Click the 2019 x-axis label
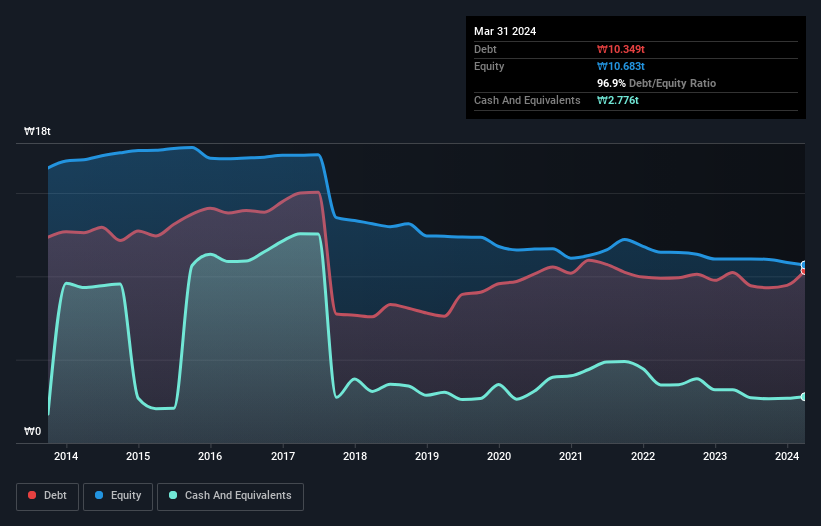The height and width of the screenshot is (526, 821). (427, 456)
